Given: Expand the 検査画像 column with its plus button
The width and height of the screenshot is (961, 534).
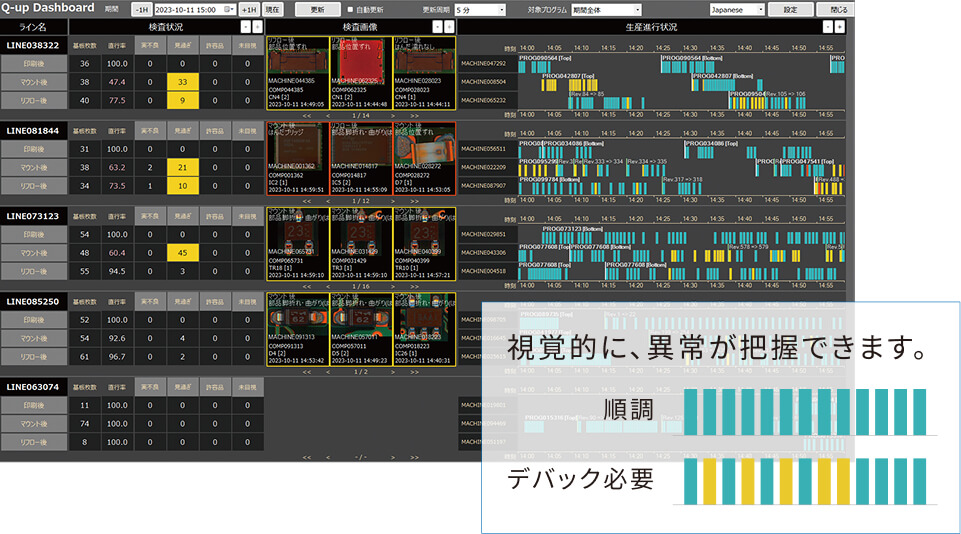Looking at the screenshot, I should pos(449,27).
